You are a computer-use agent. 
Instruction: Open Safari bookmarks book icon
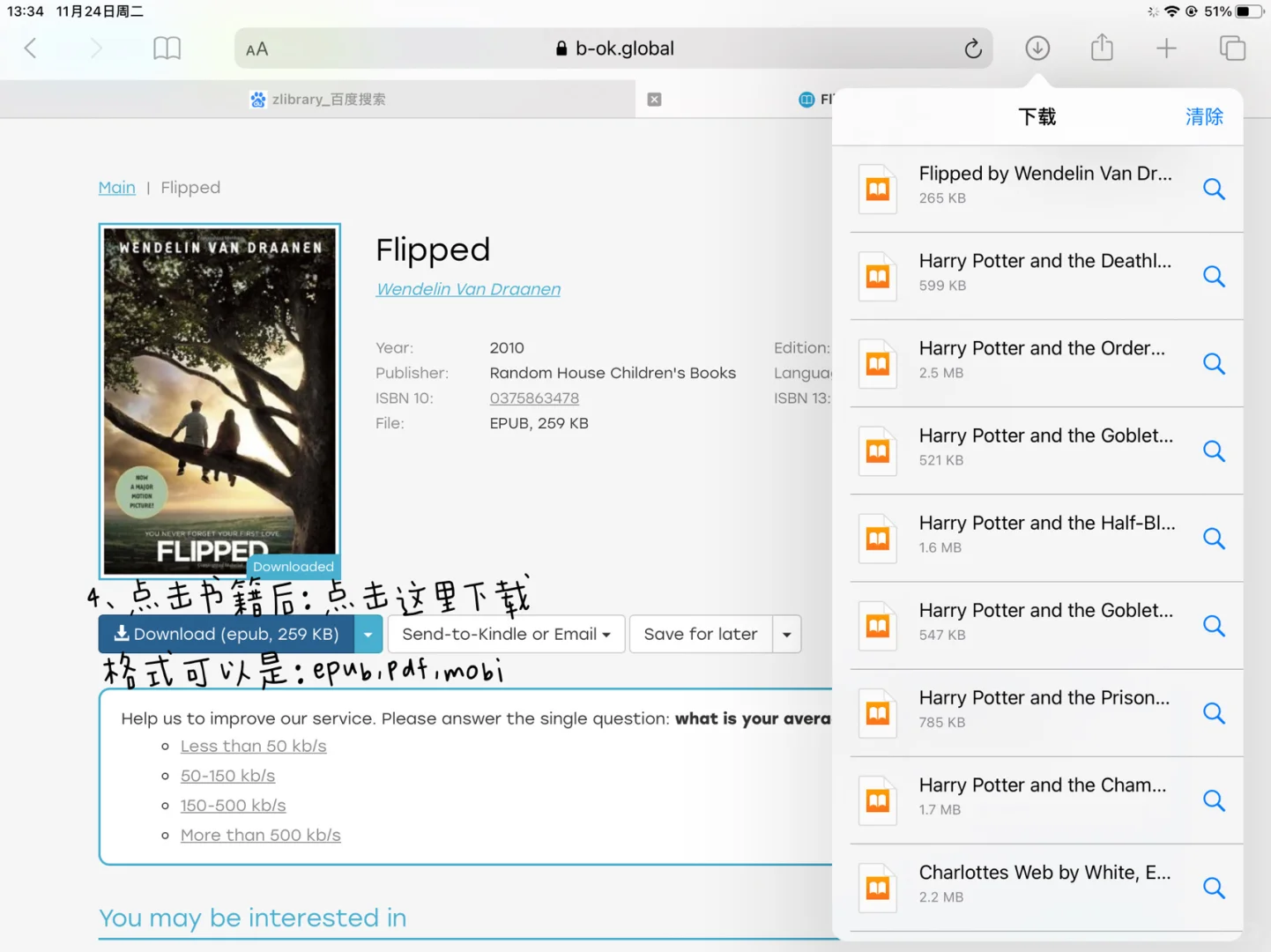pos(167,48)
